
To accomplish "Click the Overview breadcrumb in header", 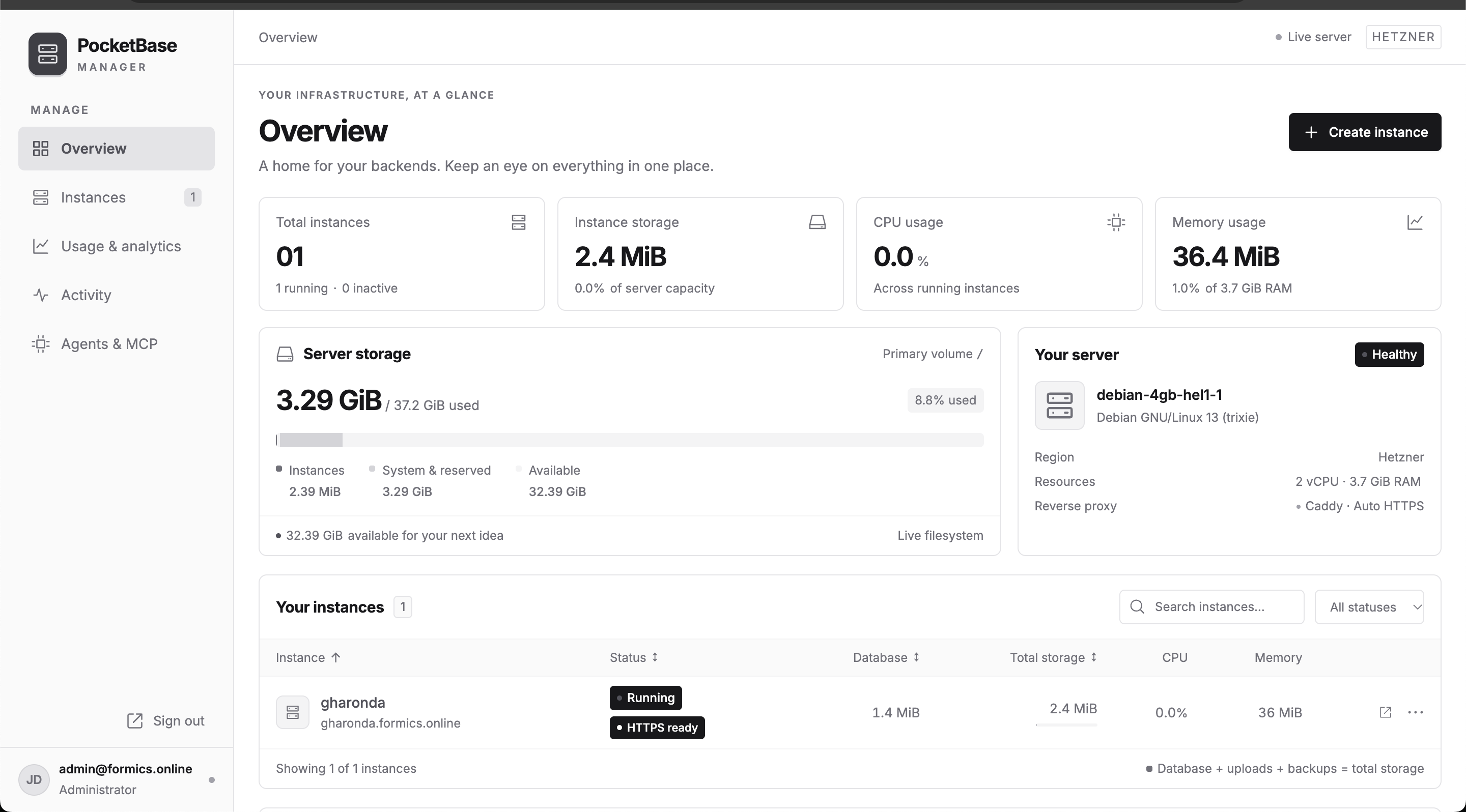I will point(288,38).
